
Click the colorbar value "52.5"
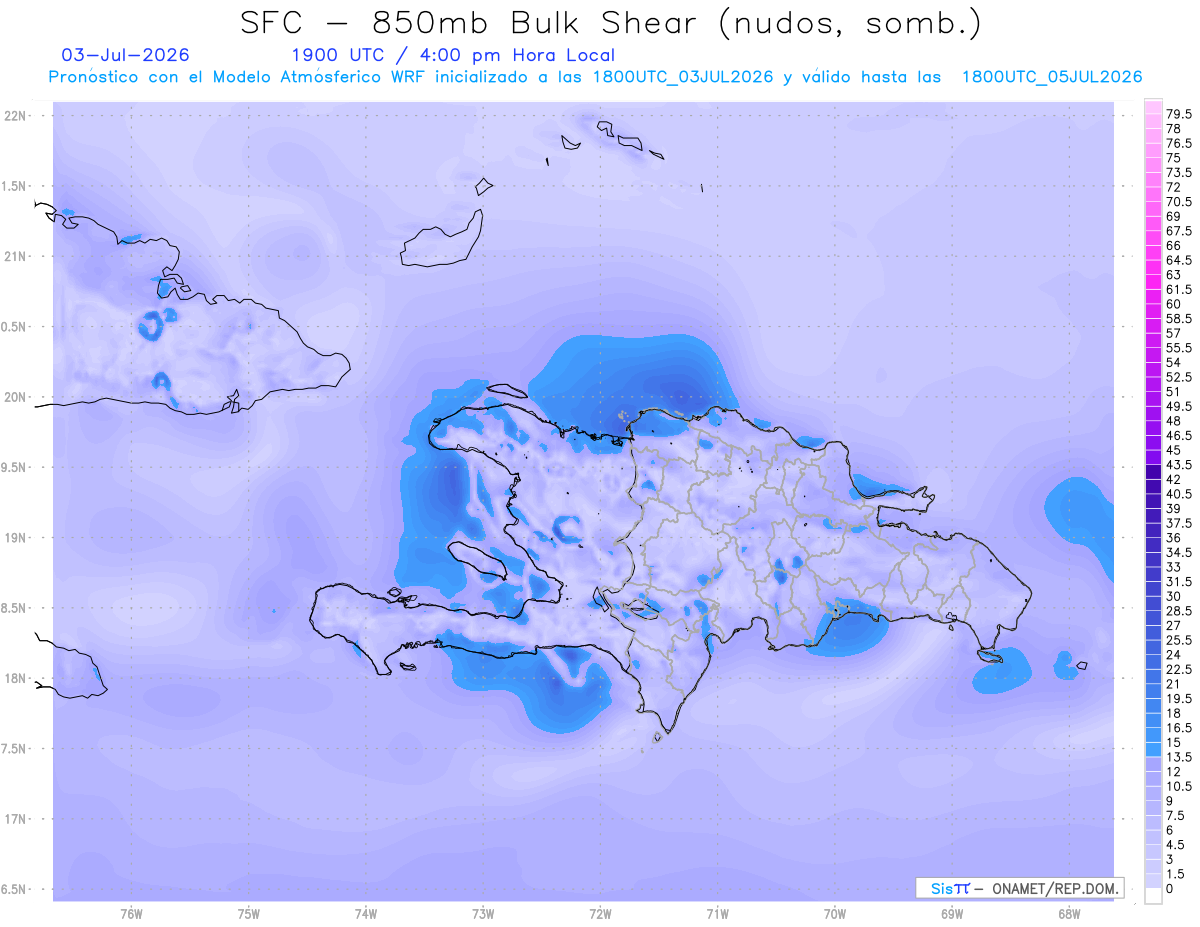(1181, 377)
